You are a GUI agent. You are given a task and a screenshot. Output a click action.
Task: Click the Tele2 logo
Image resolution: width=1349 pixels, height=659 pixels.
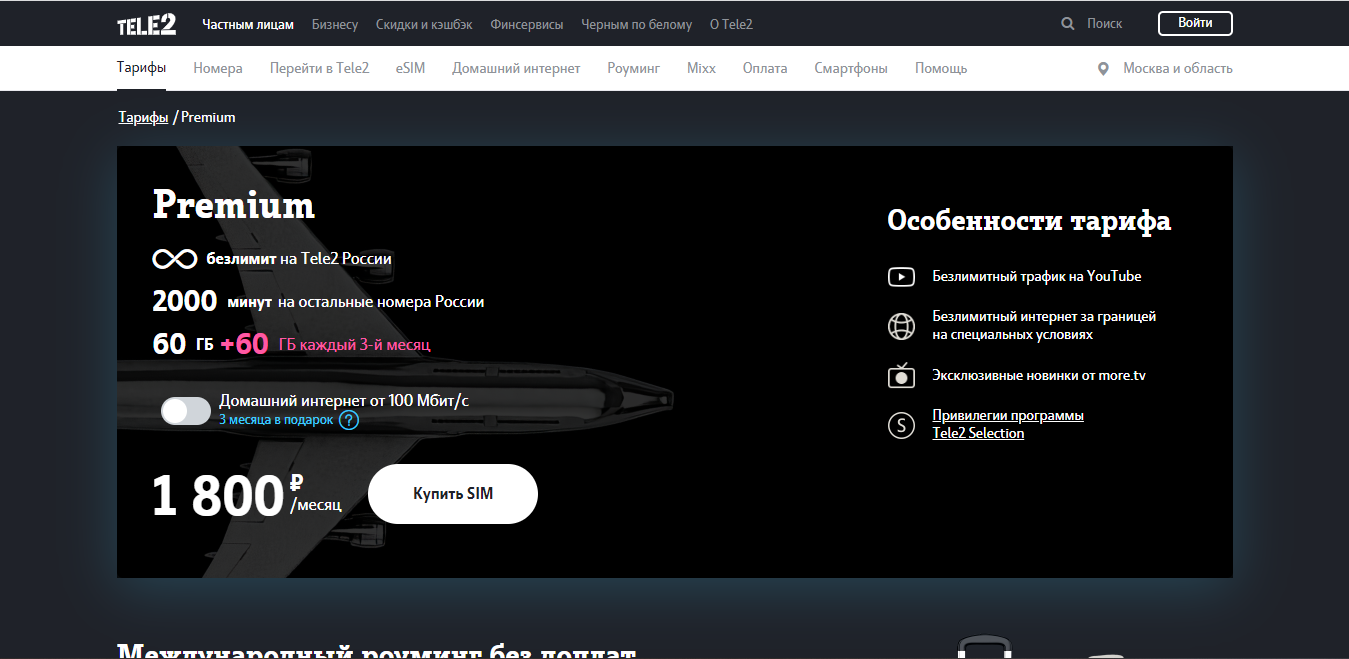click(x=146, y=24)
